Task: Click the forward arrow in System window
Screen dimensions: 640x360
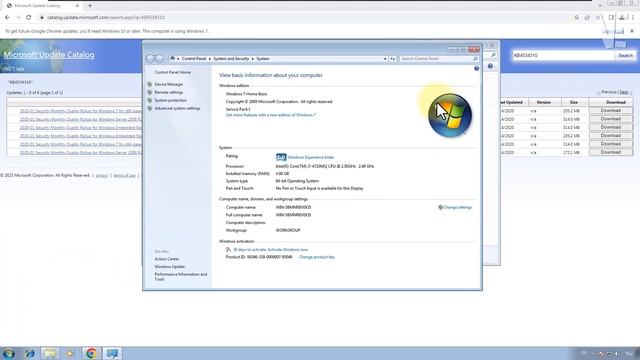Action: click(x=159, y=59)
